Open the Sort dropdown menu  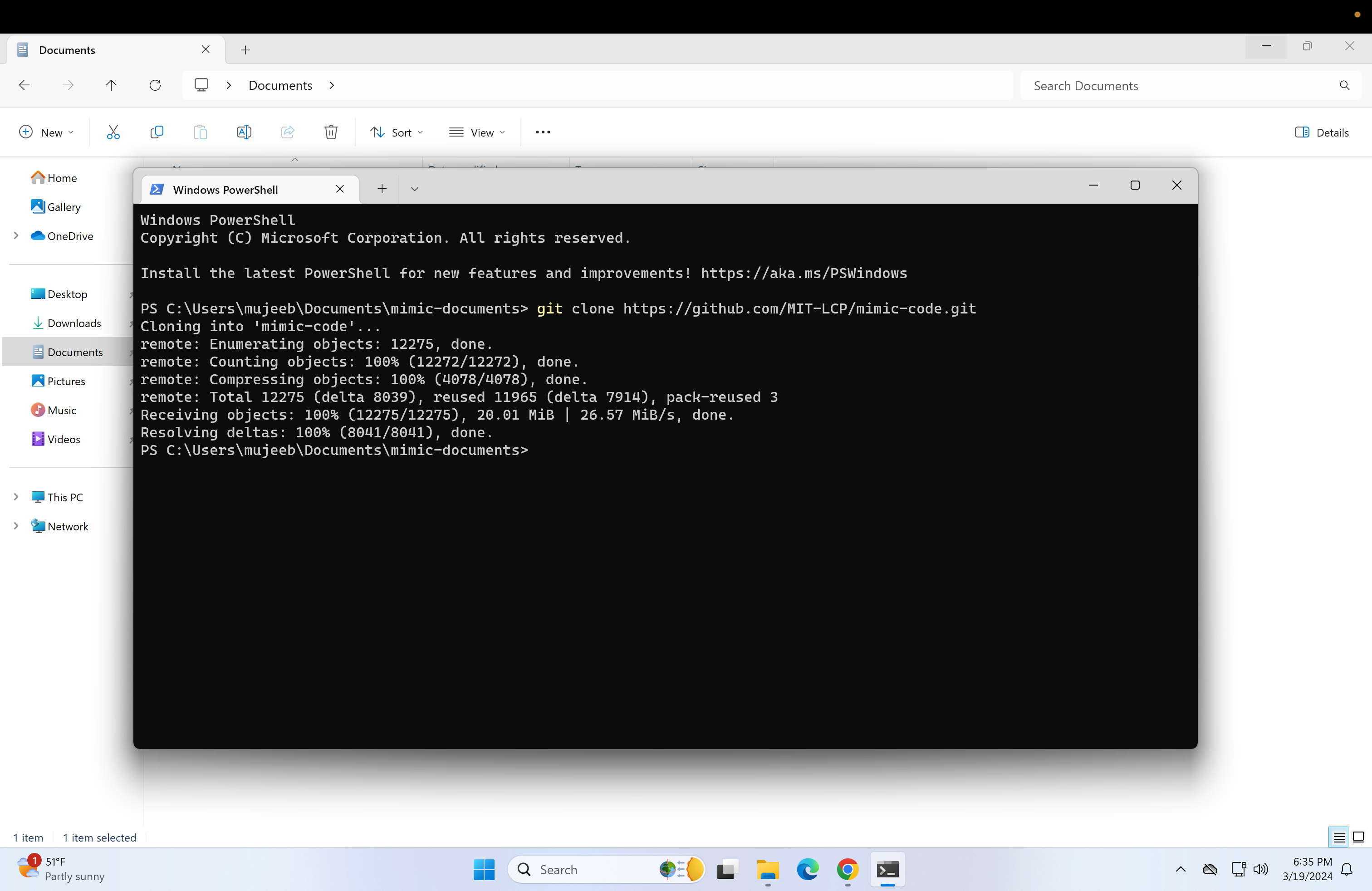coord(397,132)
